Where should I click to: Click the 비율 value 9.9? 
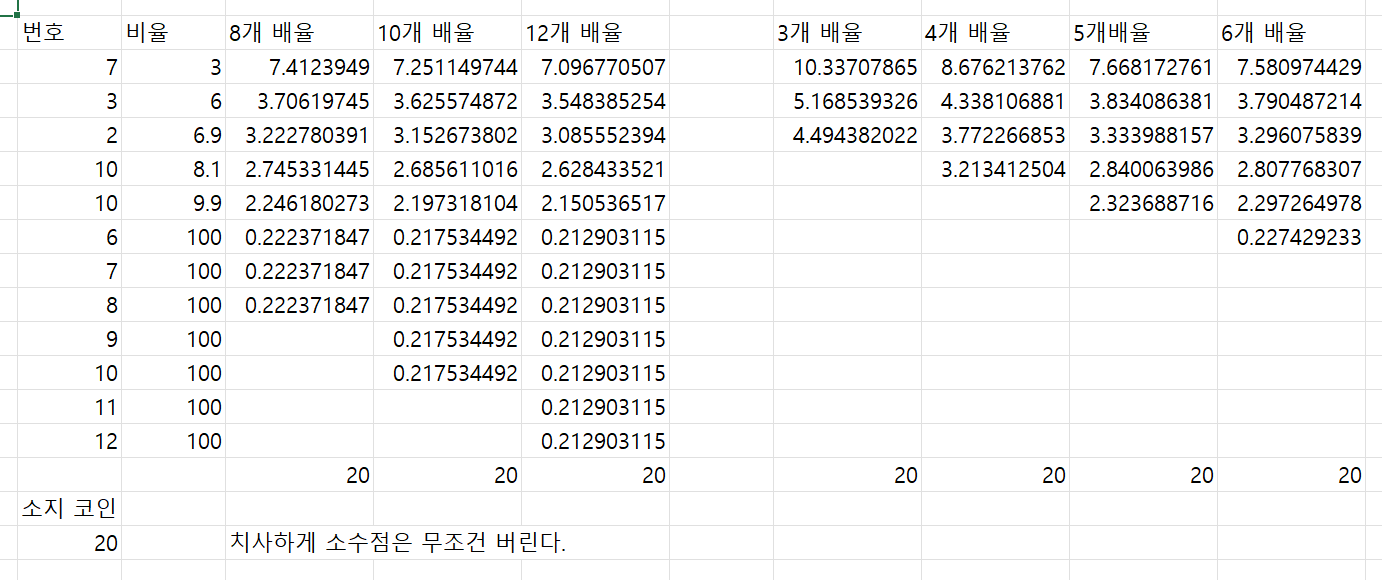(x=174, y=204)
